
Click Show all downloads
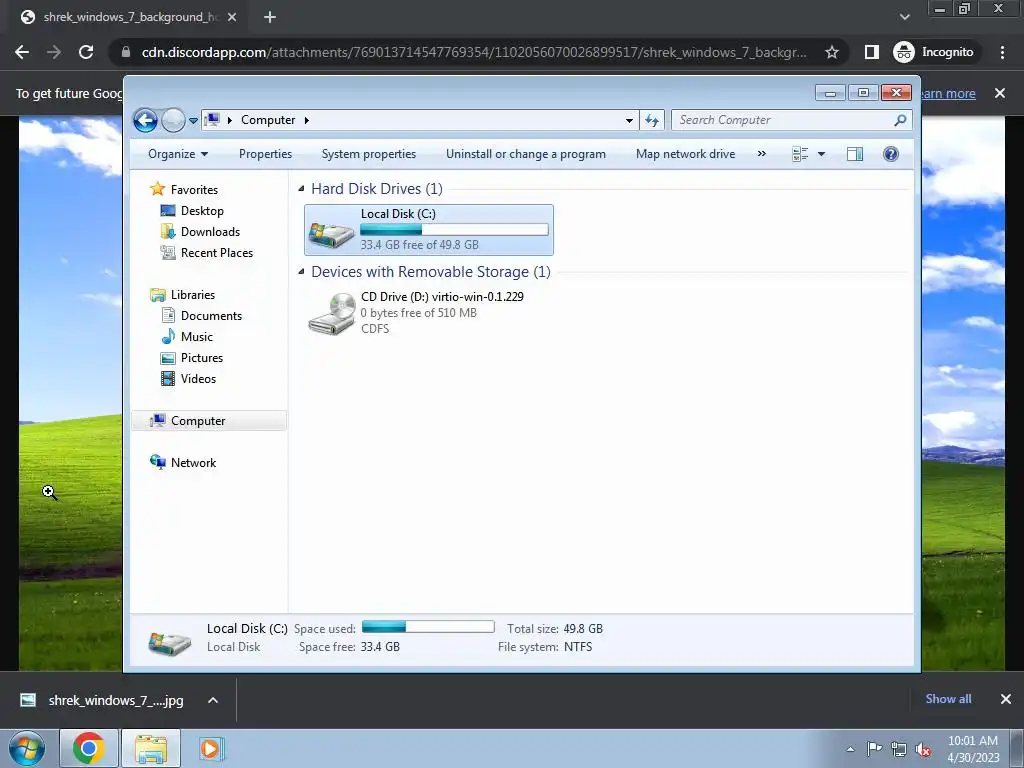[x=948, y=699]
